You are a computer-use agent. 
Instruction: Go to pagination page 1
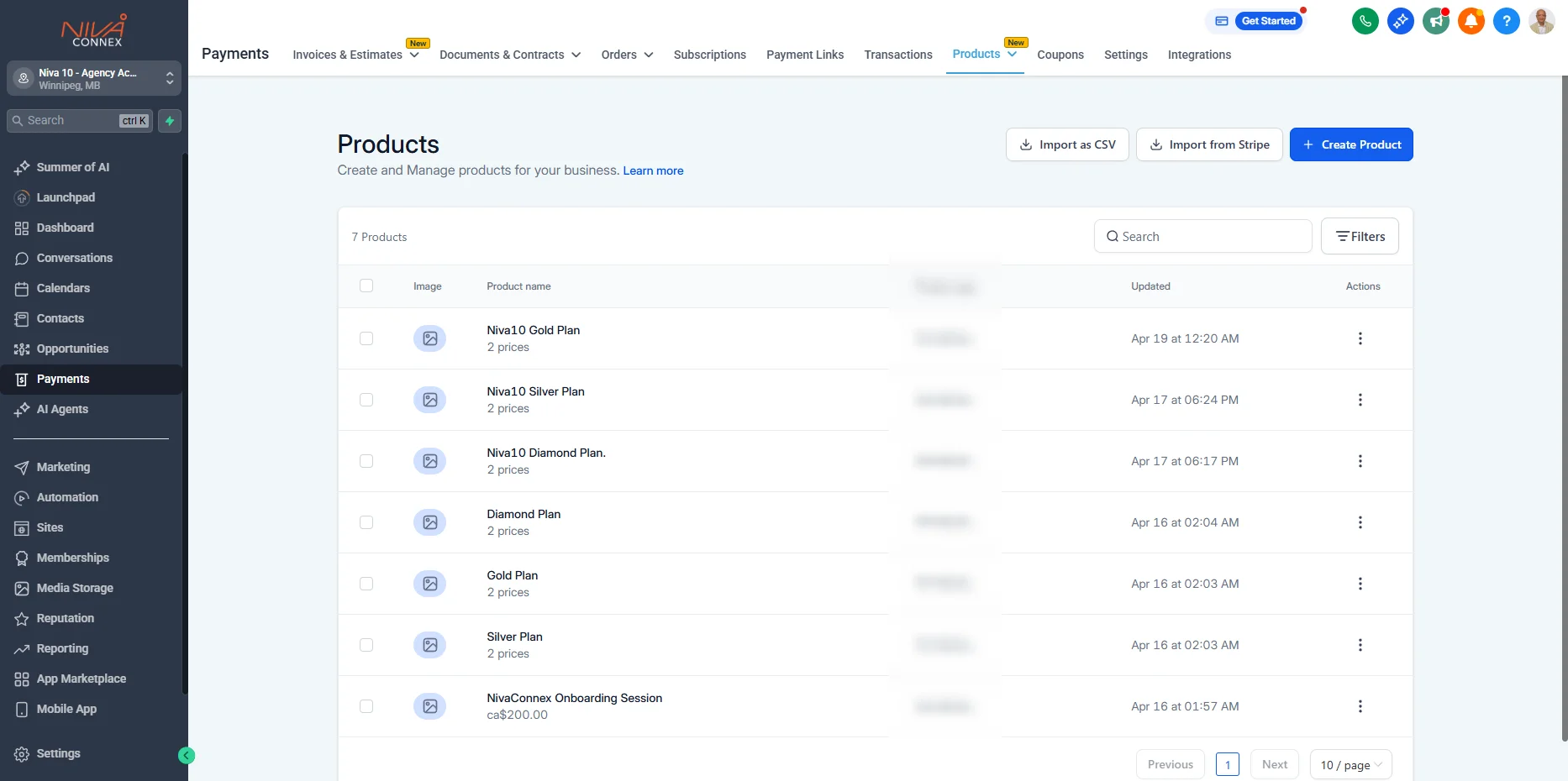point(1228,765)
